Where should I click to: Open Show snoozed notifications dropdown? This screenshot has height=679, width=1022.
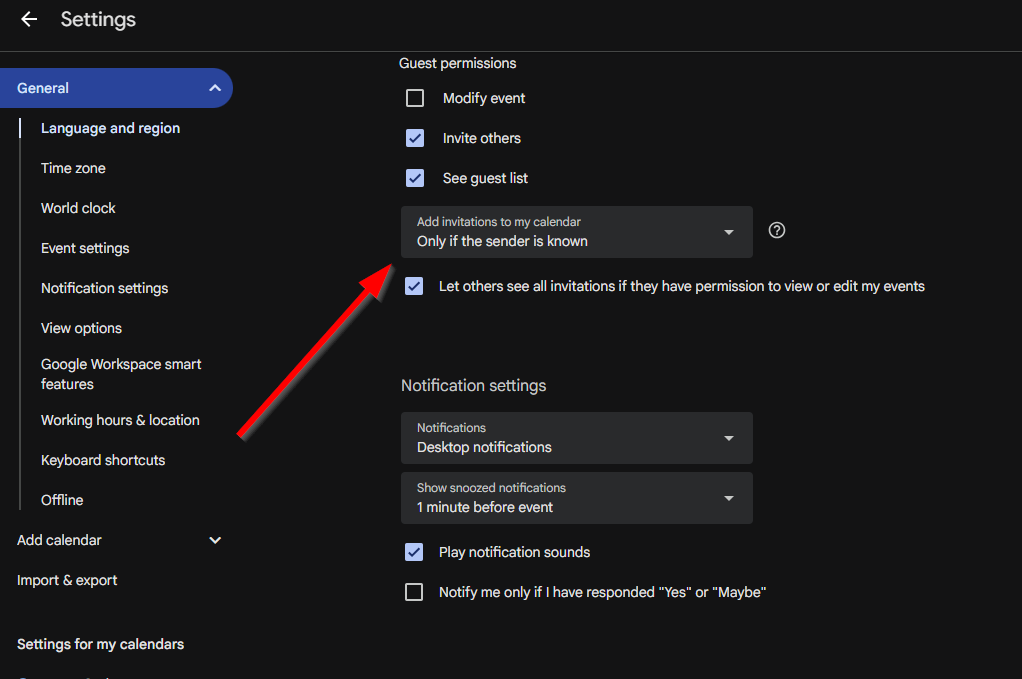pyautogui.click(x=576, y=498)
